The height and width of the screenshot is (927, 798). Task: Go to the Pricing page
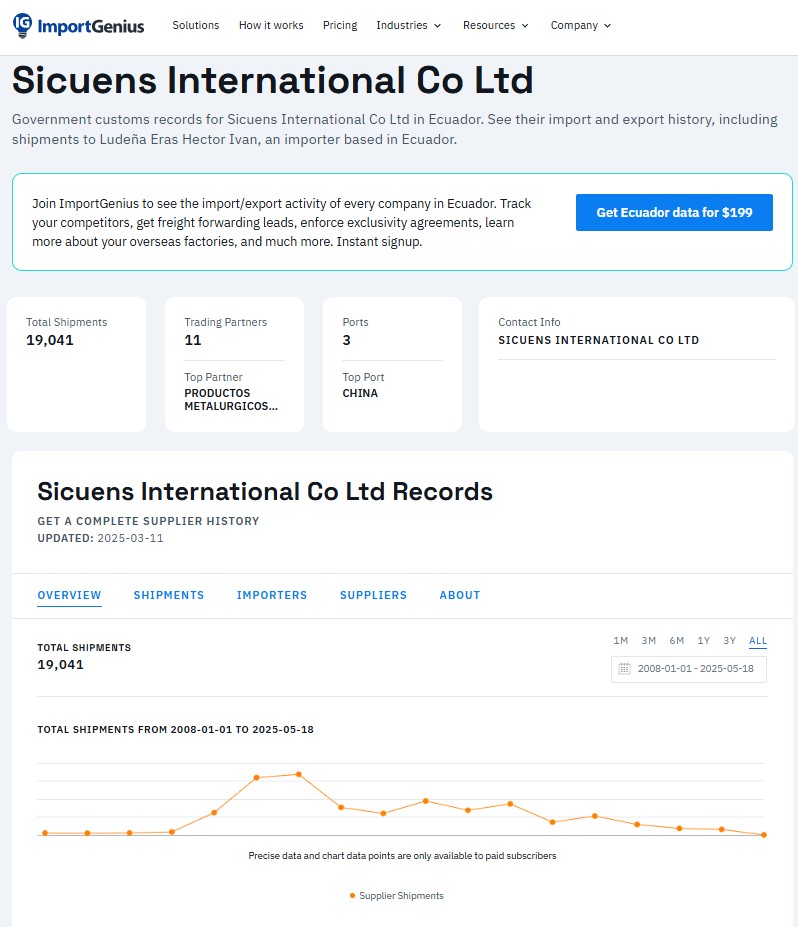click(x=340, y=25)
